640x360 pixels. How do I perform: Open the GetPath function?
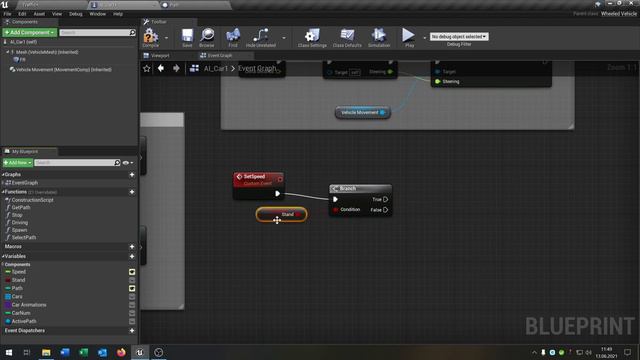(x=21, y=207)
